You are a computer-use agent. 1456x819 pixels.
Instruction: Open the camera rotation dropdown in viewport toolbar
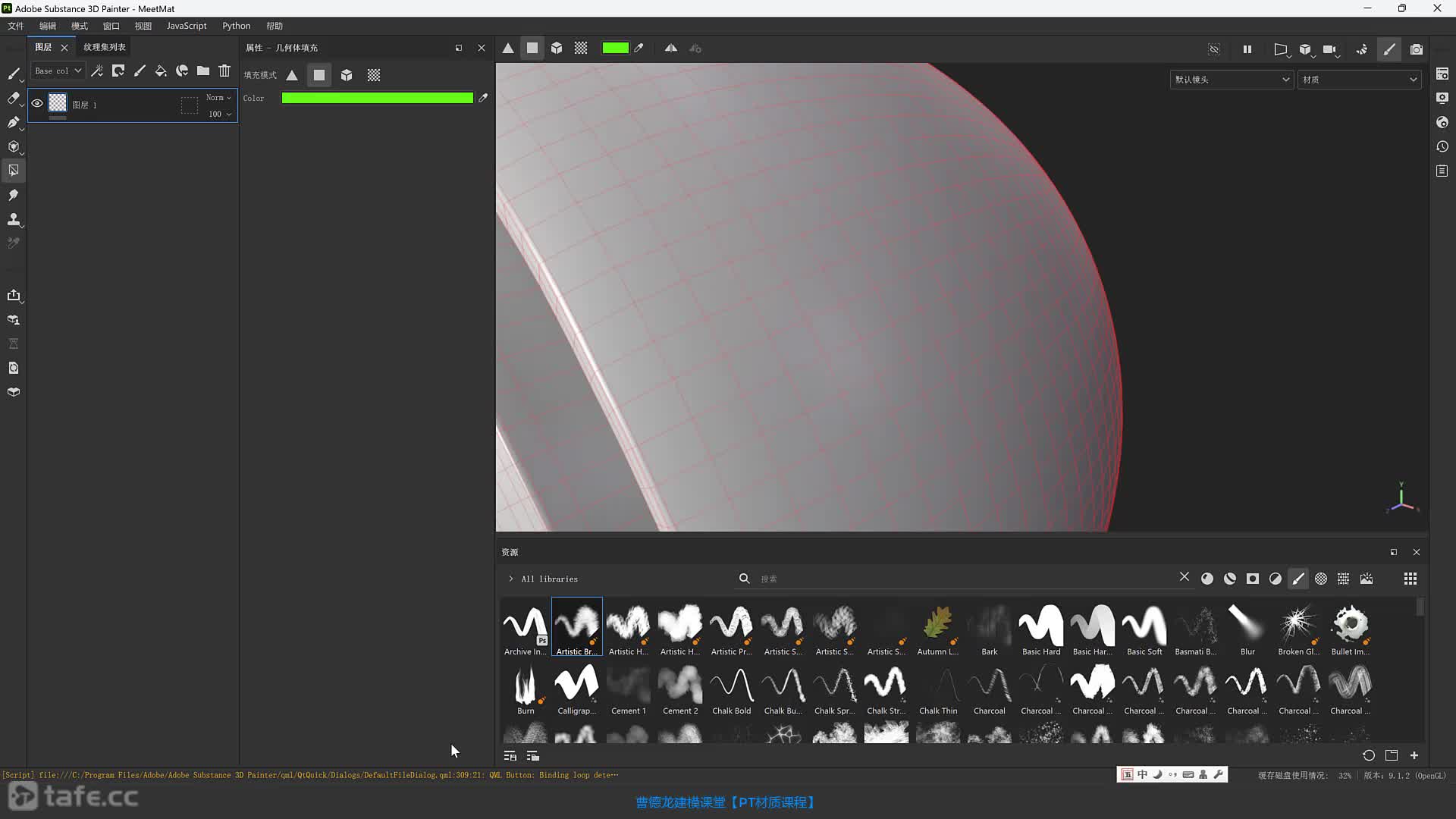click(x=1331, y=49)
